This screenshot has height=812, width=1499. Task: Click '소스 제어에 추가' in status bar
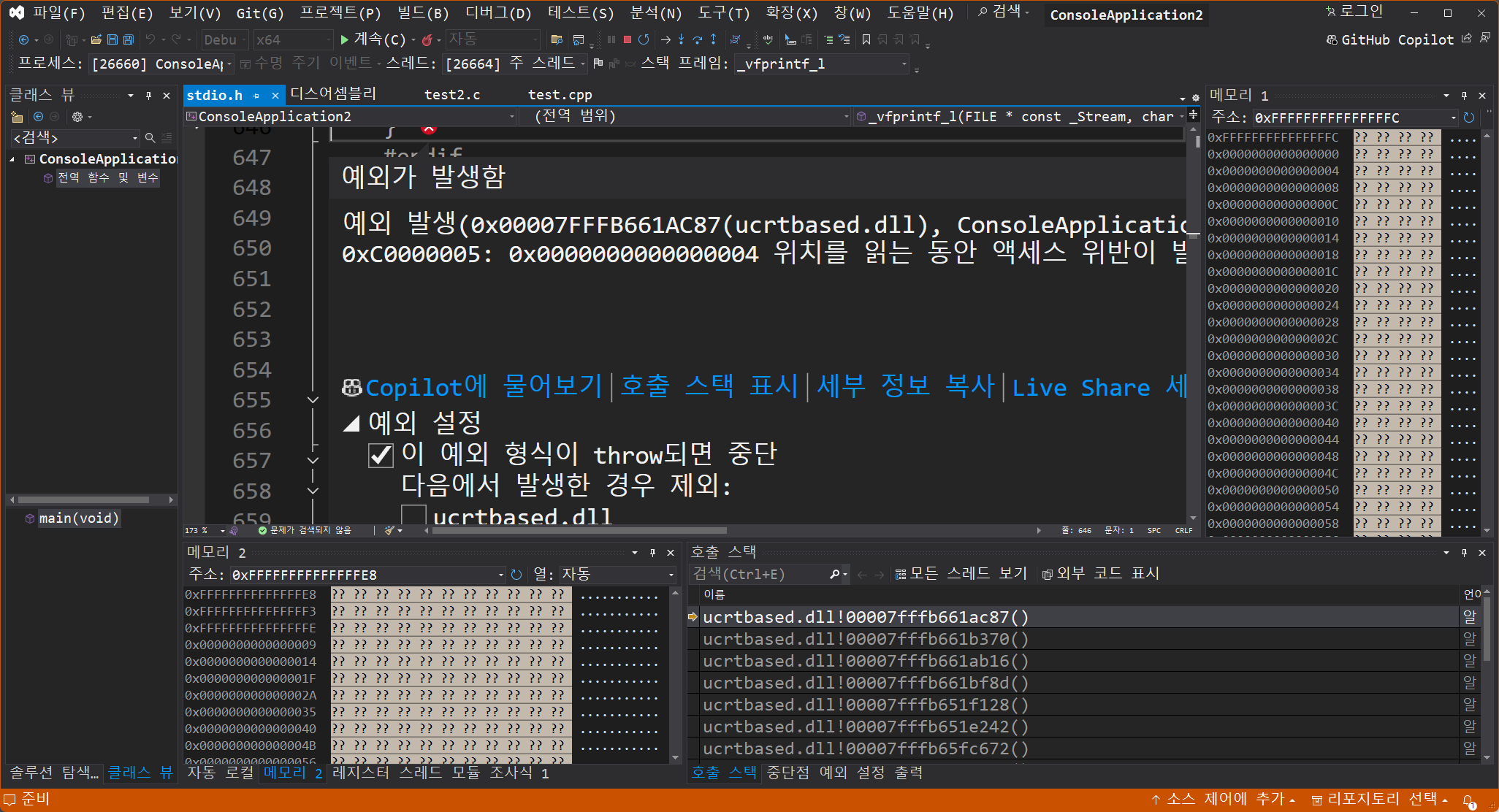point(1224,800)
